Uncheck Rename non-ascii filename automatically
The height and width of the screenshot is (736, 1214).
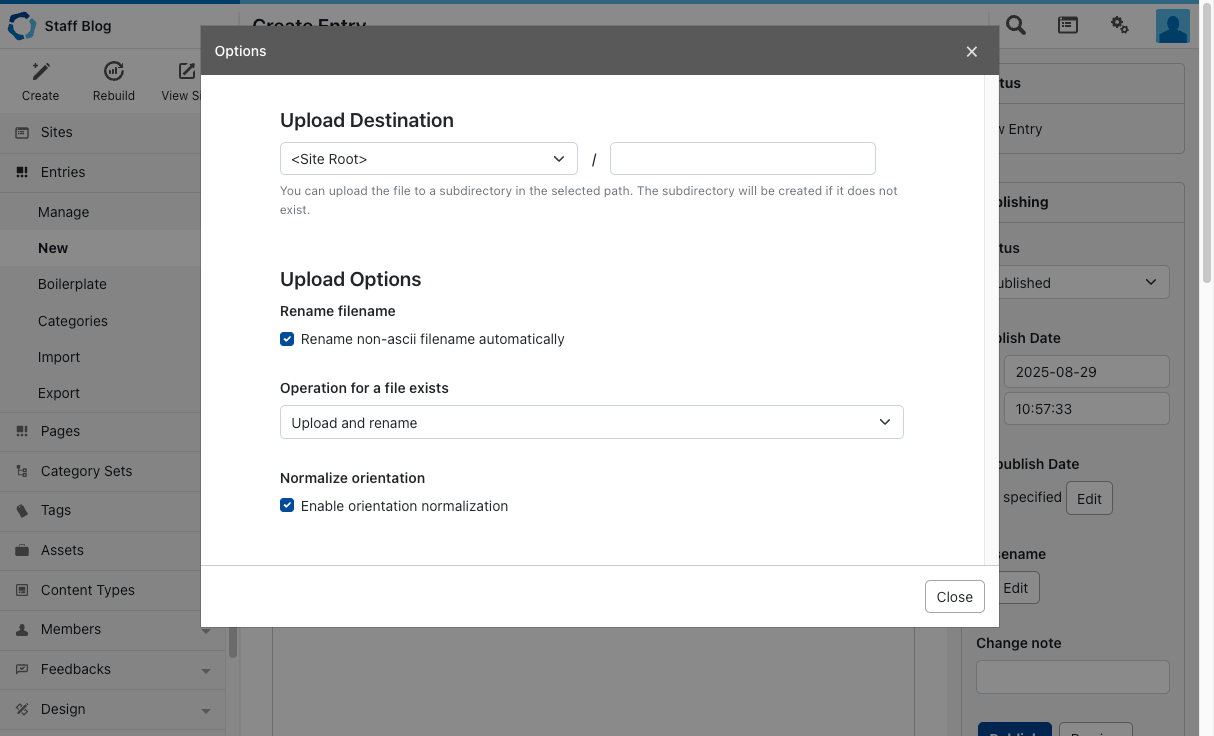[287, 339]
